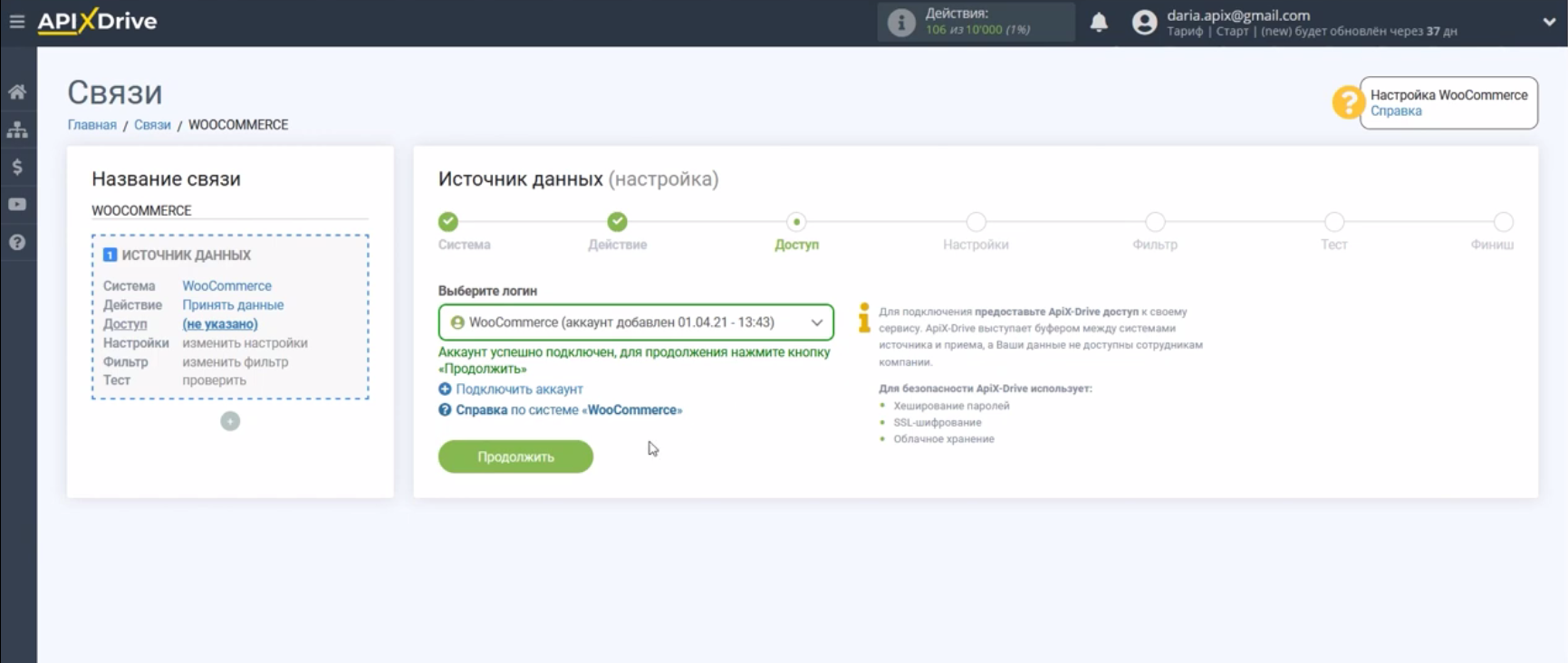
Task: Open the Справка link in WooCommerce help
Action: (1396, 111)
